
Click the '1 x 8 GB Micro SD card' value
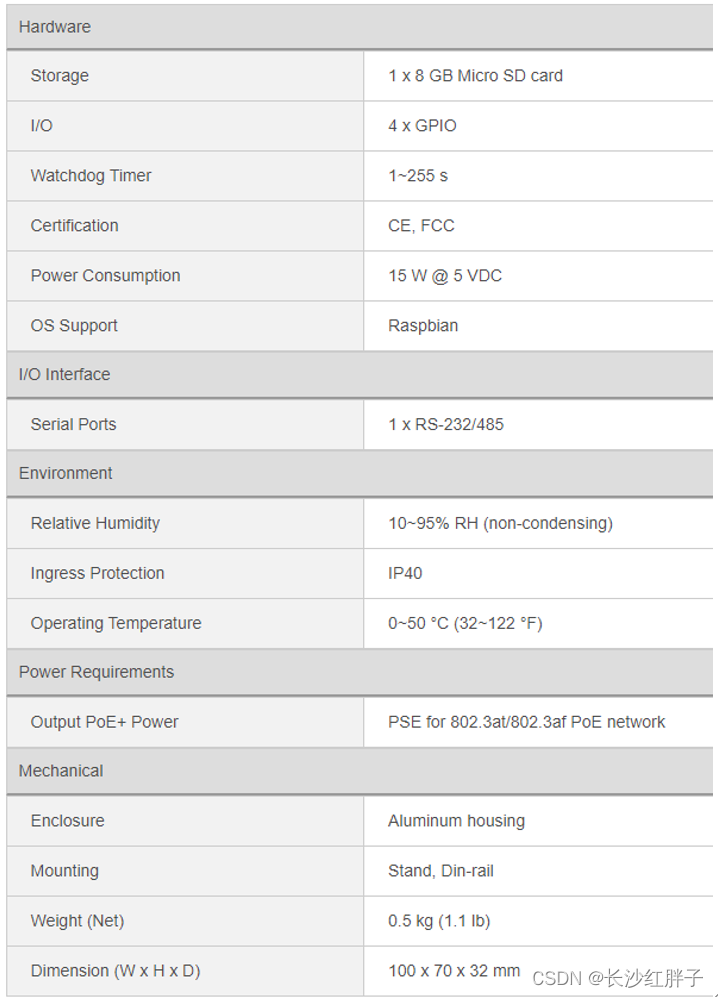pos(475,76)
